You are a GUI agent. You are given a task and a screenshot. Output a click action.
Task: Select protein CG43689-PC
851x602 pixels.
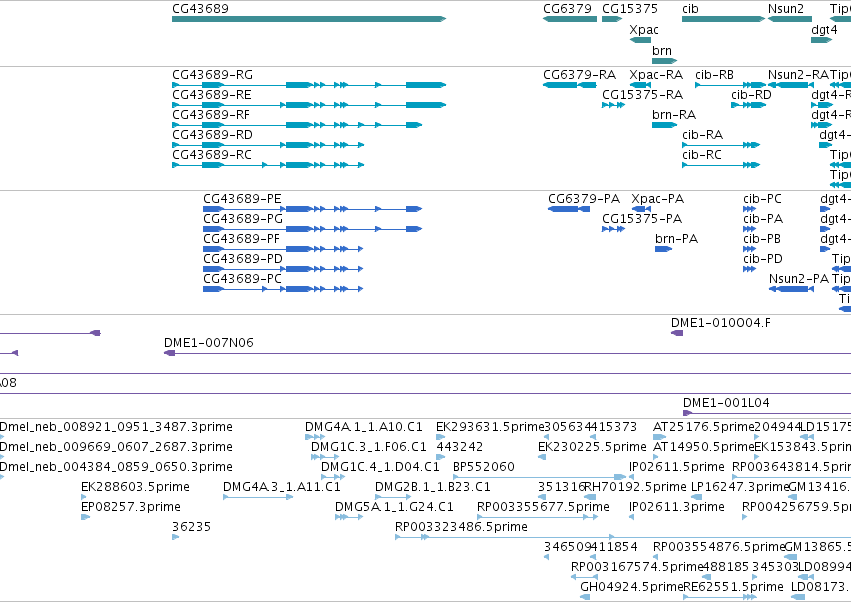[x=283, y=289]
